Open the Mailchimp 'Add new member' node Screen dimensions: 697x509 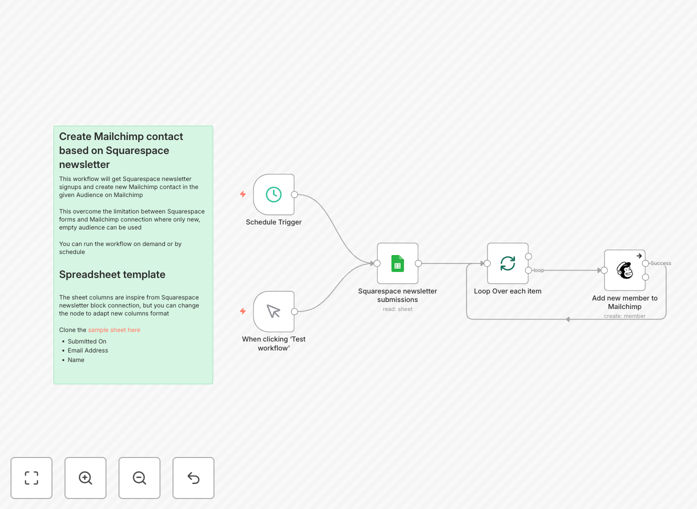[625, 270]
